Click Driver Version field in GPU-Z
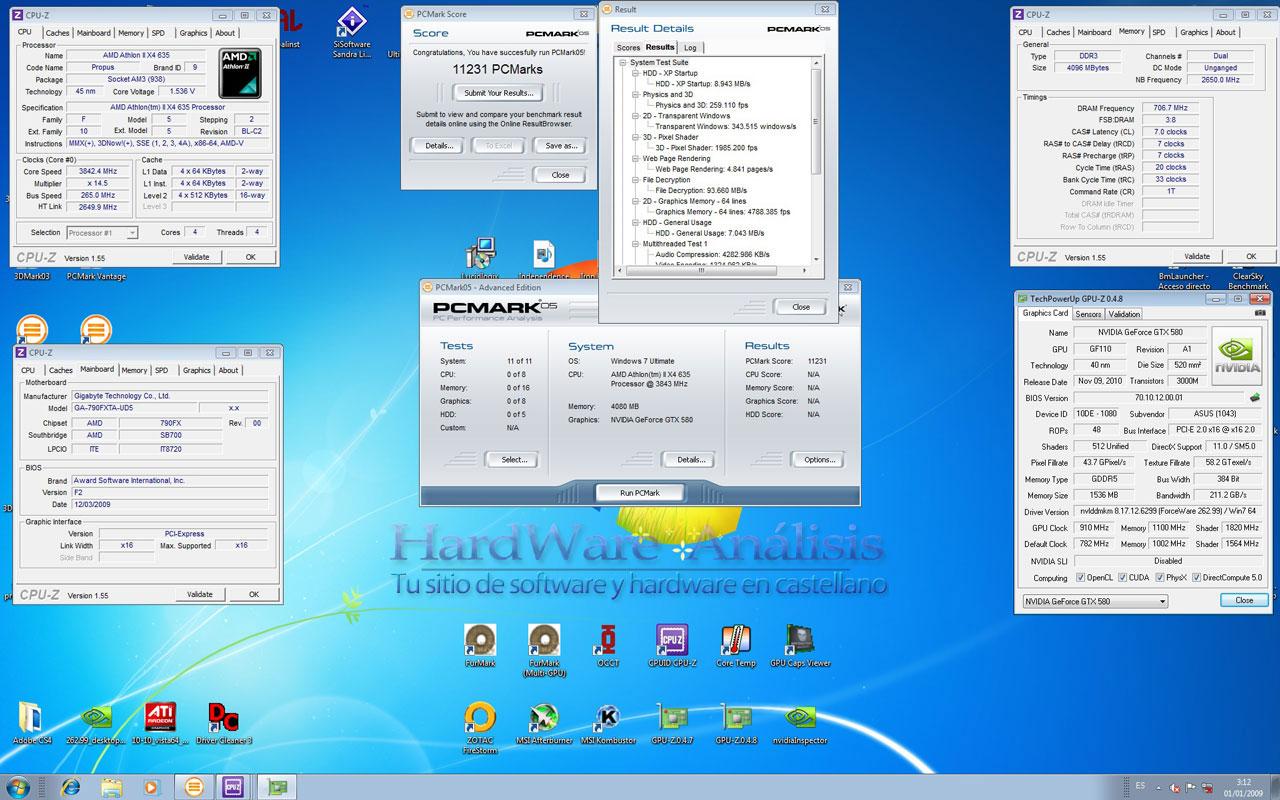Screen dimensions: 1280x800 point(1166,512)
